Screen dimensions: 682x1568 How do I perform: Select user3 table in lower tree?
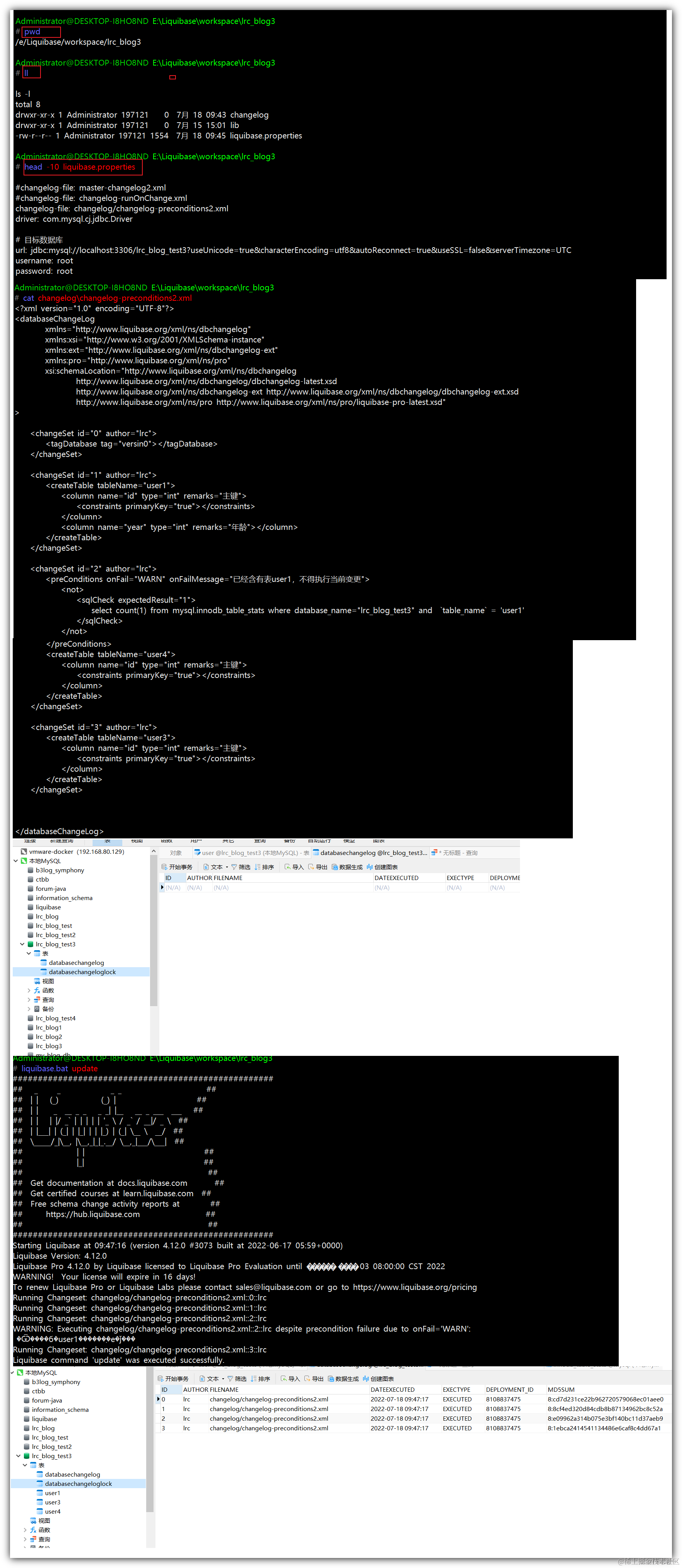point(49,1502)
